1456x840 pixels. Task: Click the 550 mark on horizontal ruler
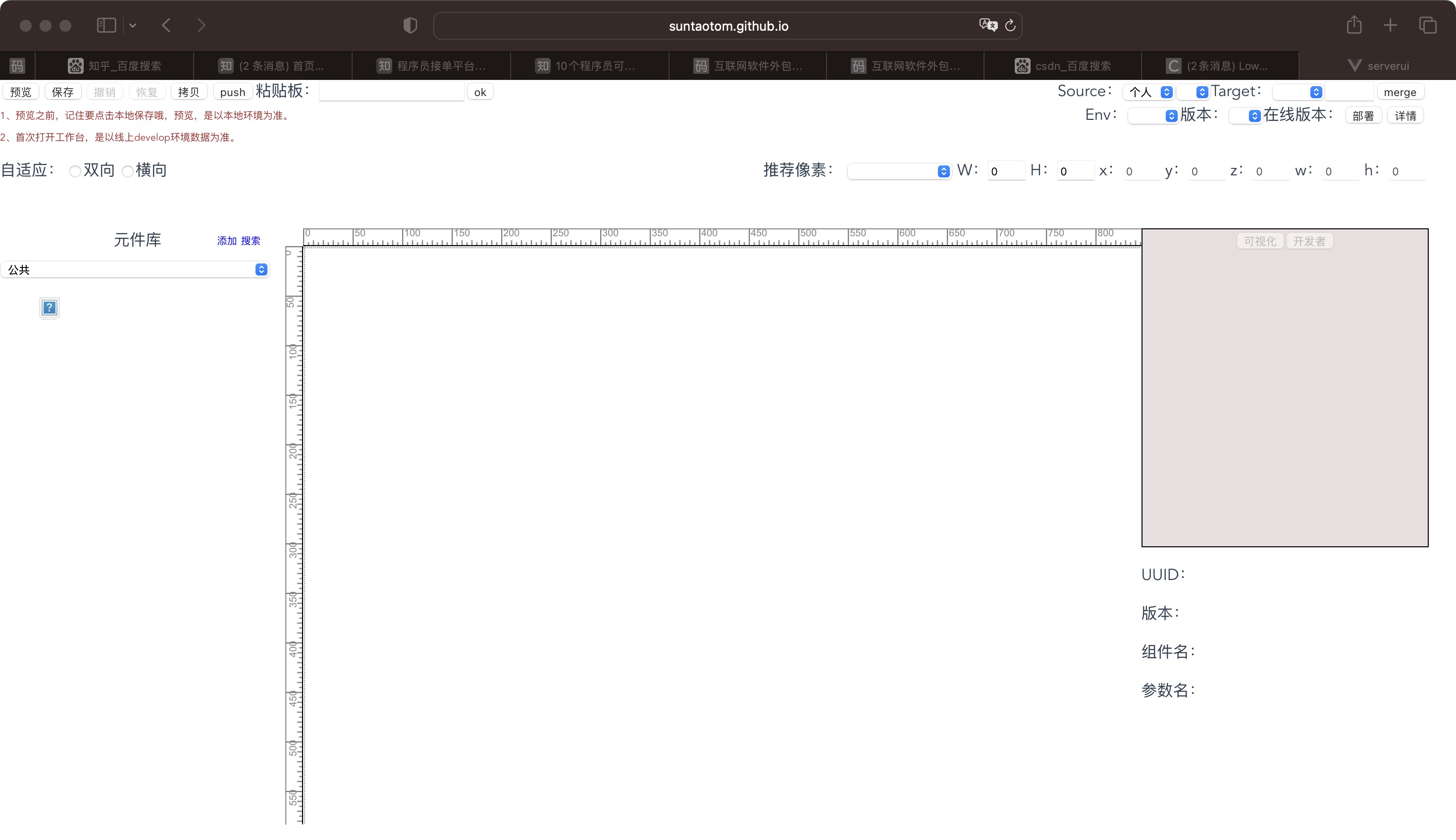click(x=858, y=233)
